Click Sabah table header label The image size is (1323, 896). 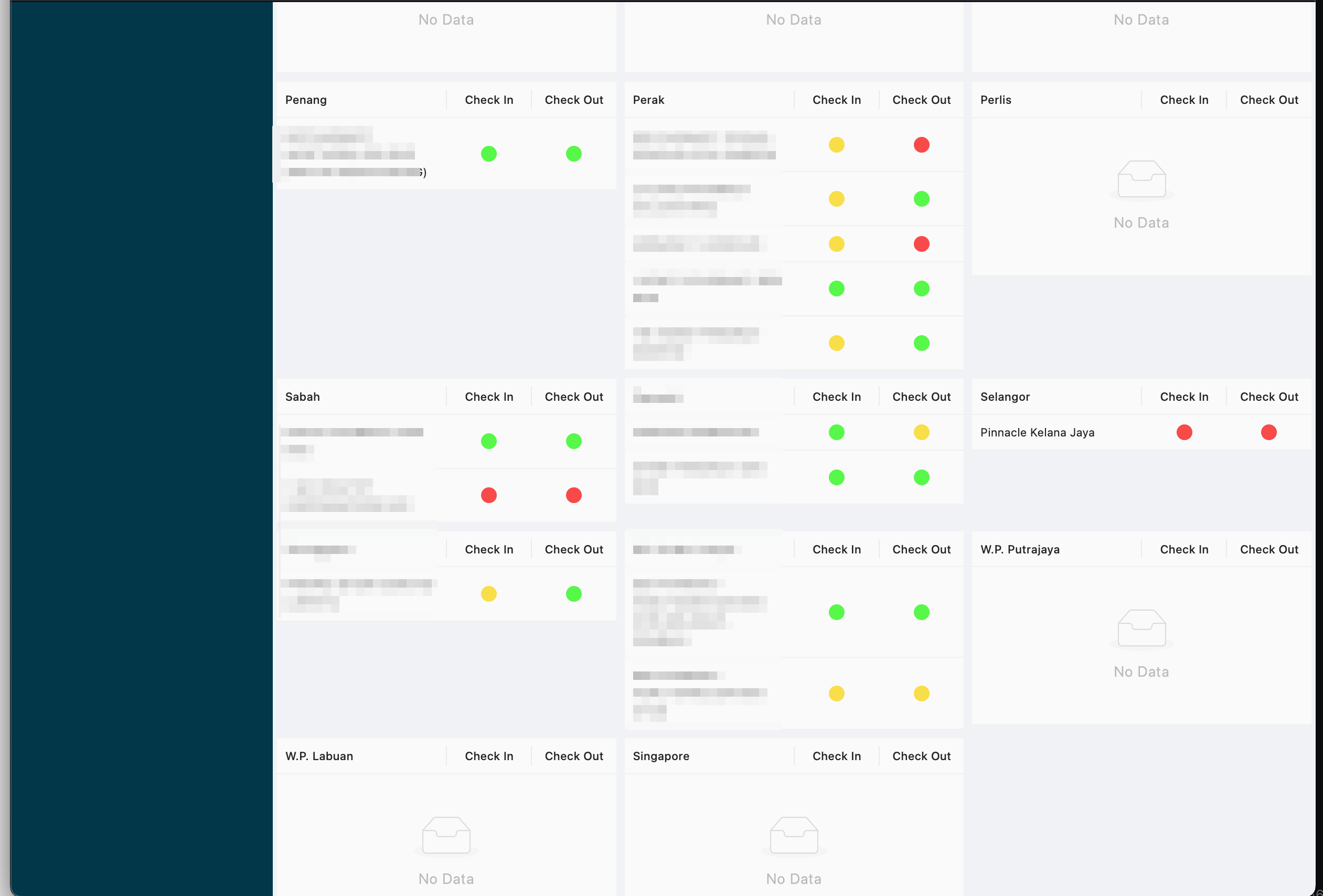[302, 397]
